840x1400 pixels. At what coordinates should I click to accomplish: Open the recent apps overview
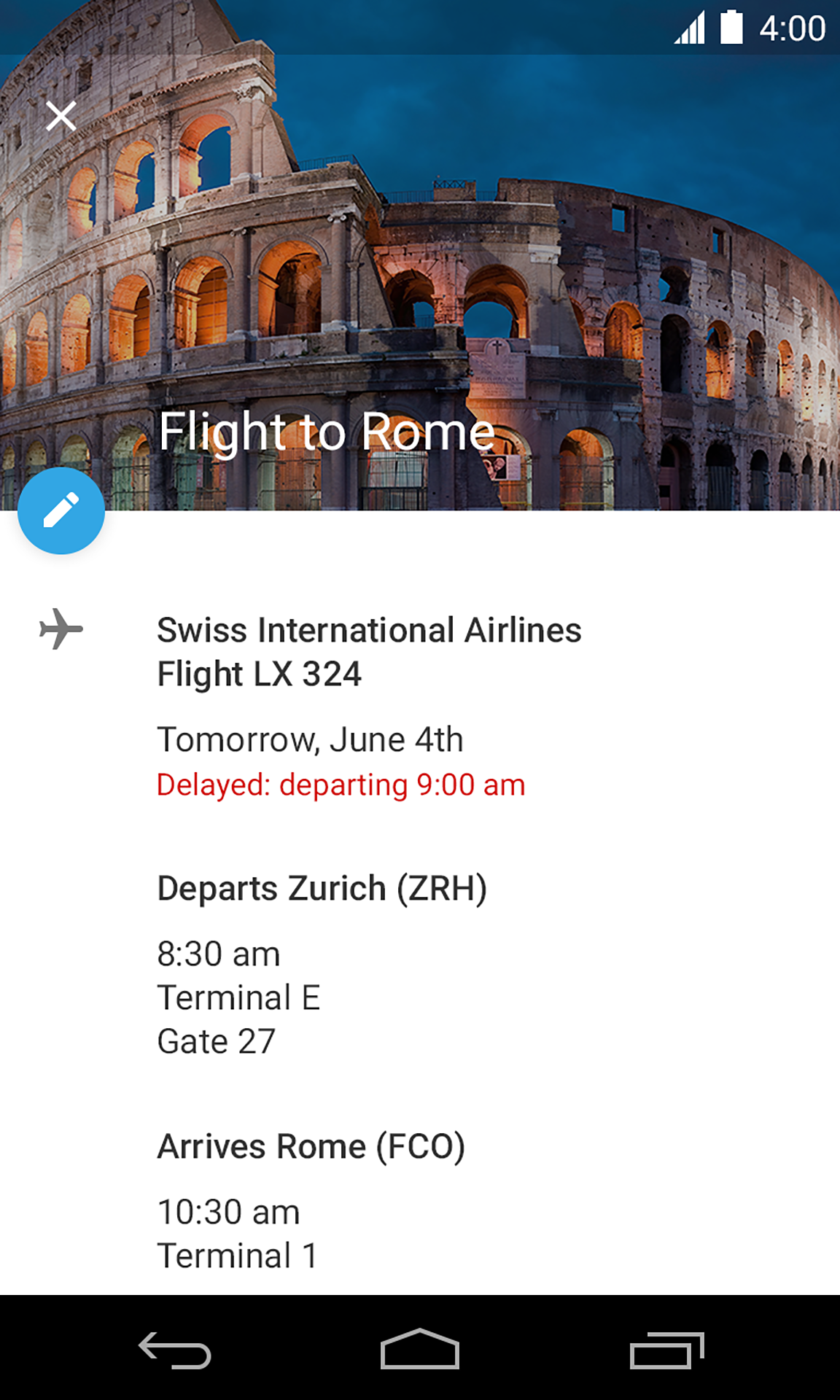point(666,1350)
